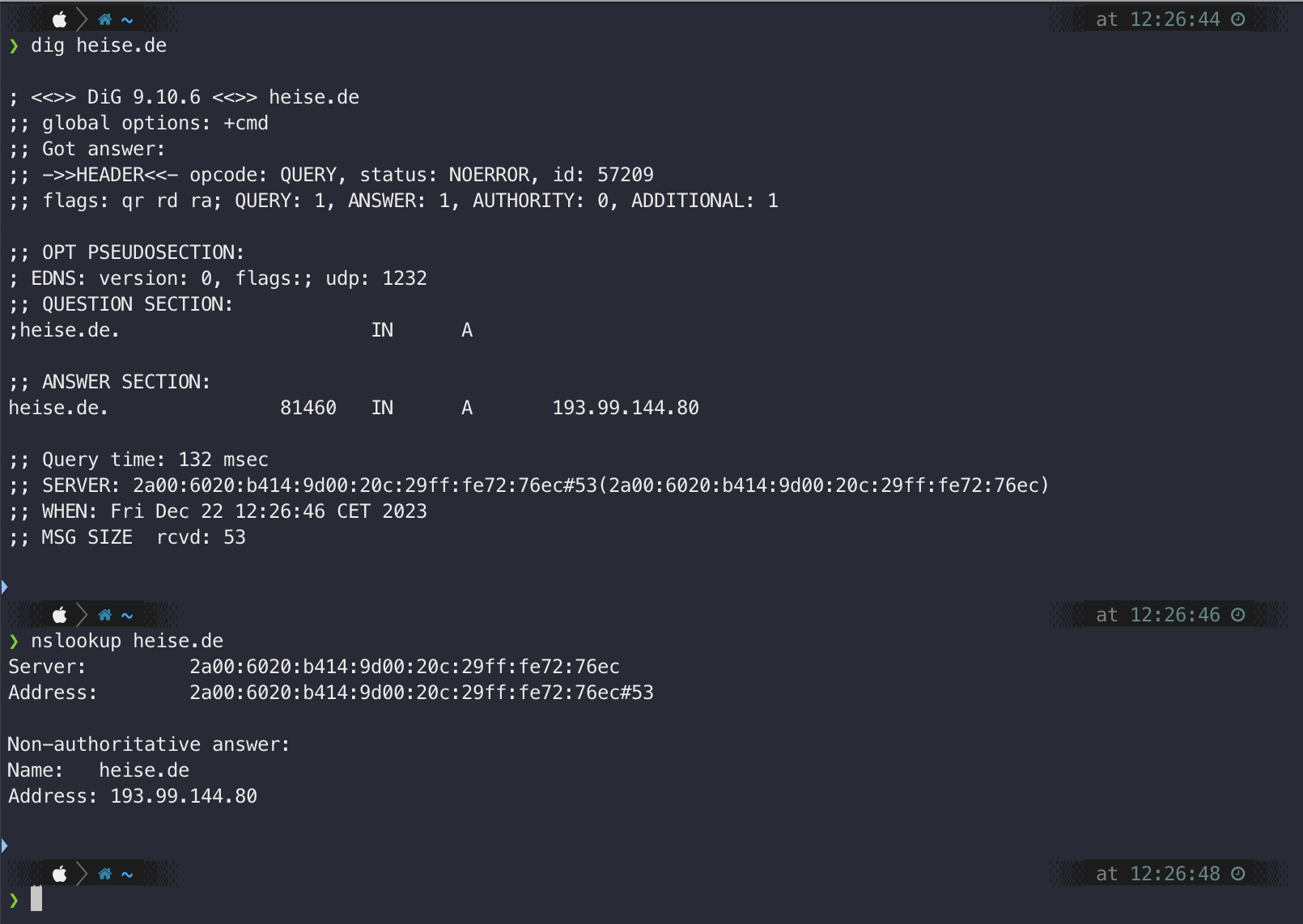1303x924 pixels.
Task: Click the Query time: 132 msec line
Action: click(x=138, y=460)
